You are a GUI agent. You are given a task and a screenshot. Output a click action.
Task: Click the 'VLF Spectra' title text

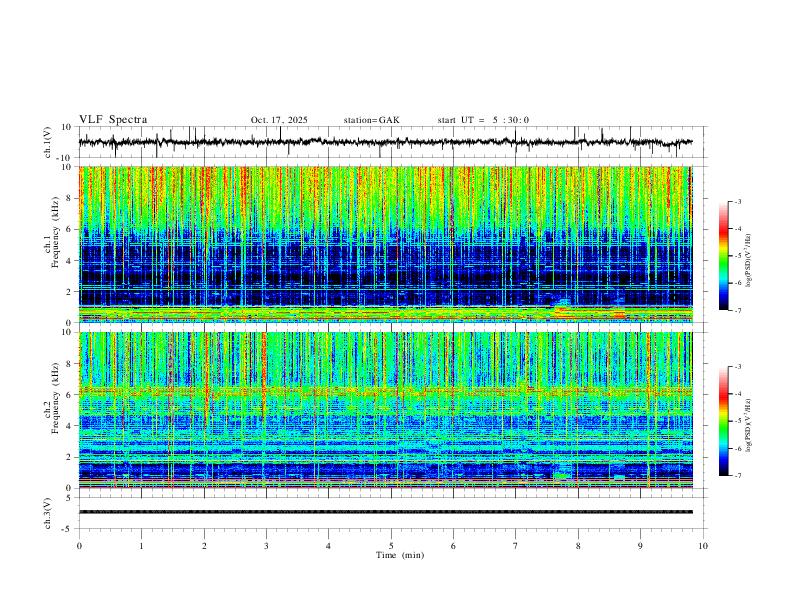113,120
